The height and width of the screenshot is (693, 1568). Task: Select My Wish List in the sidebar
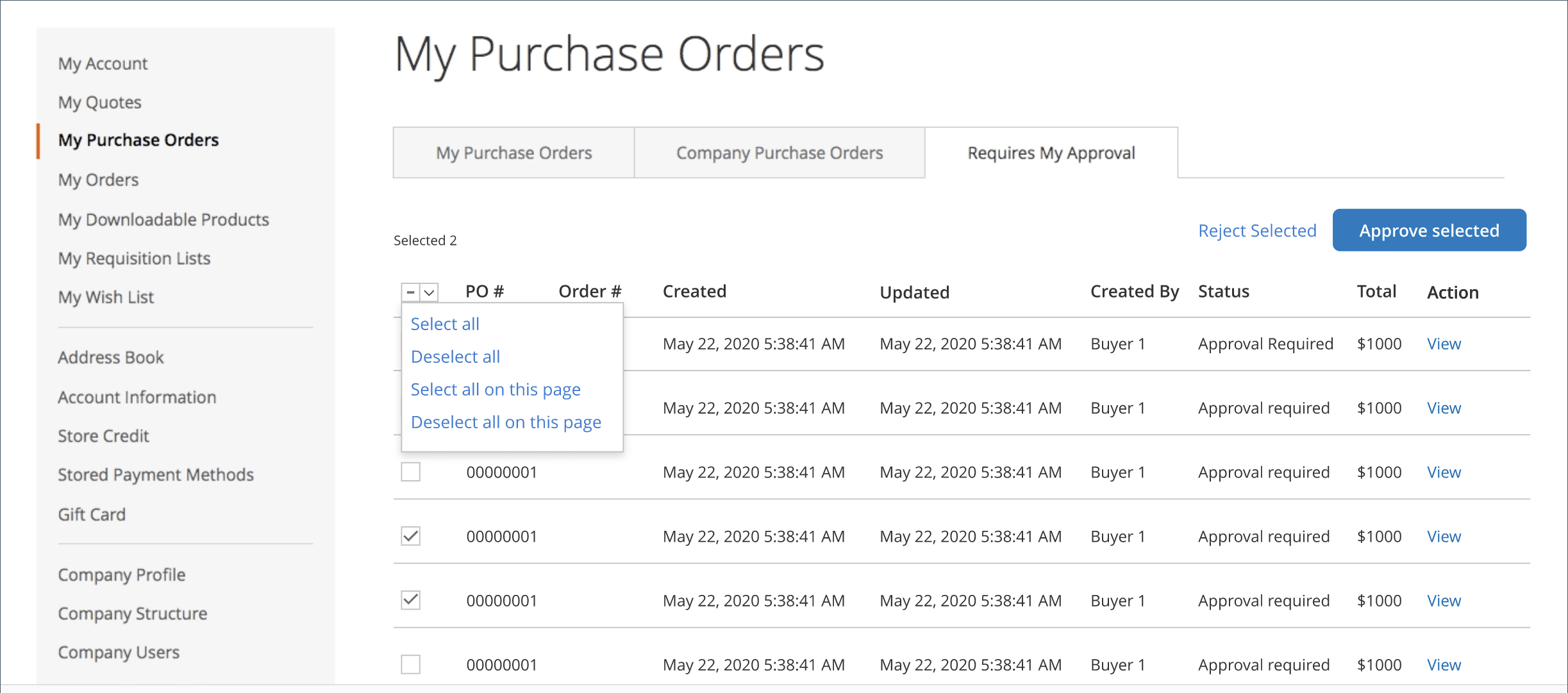click(106, 297)
